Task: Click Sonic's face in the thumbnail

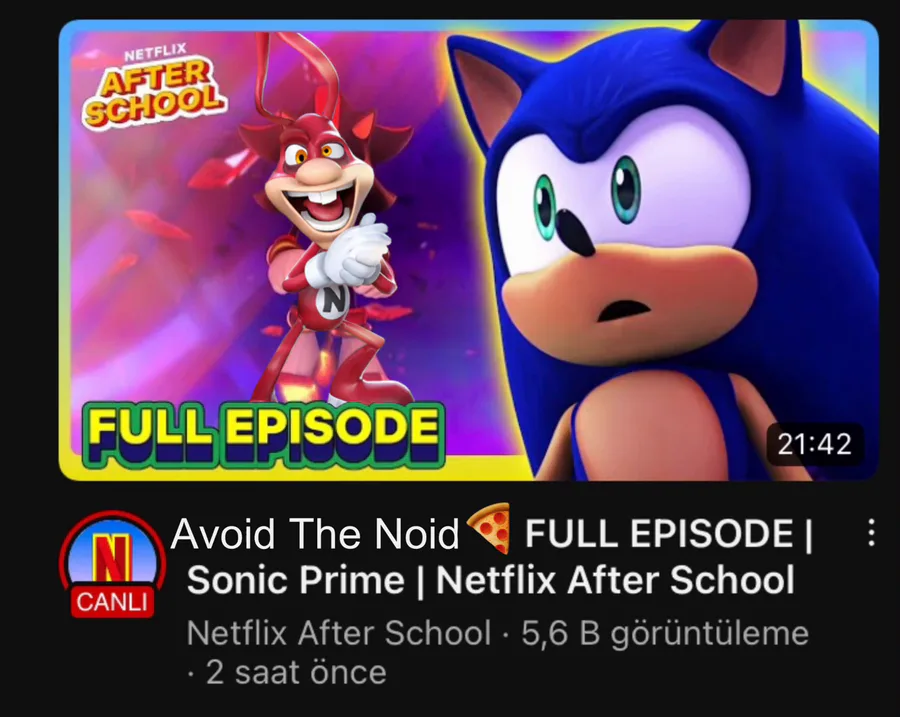Action: 626,230
